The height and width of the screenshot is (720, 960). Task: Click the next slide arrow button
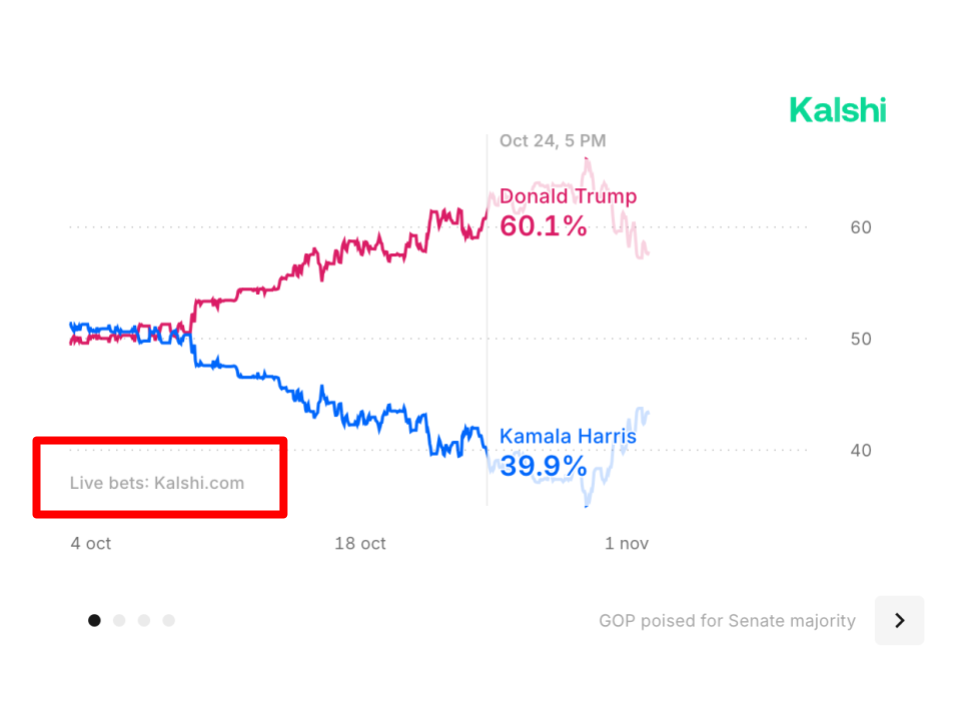point(899,620)
